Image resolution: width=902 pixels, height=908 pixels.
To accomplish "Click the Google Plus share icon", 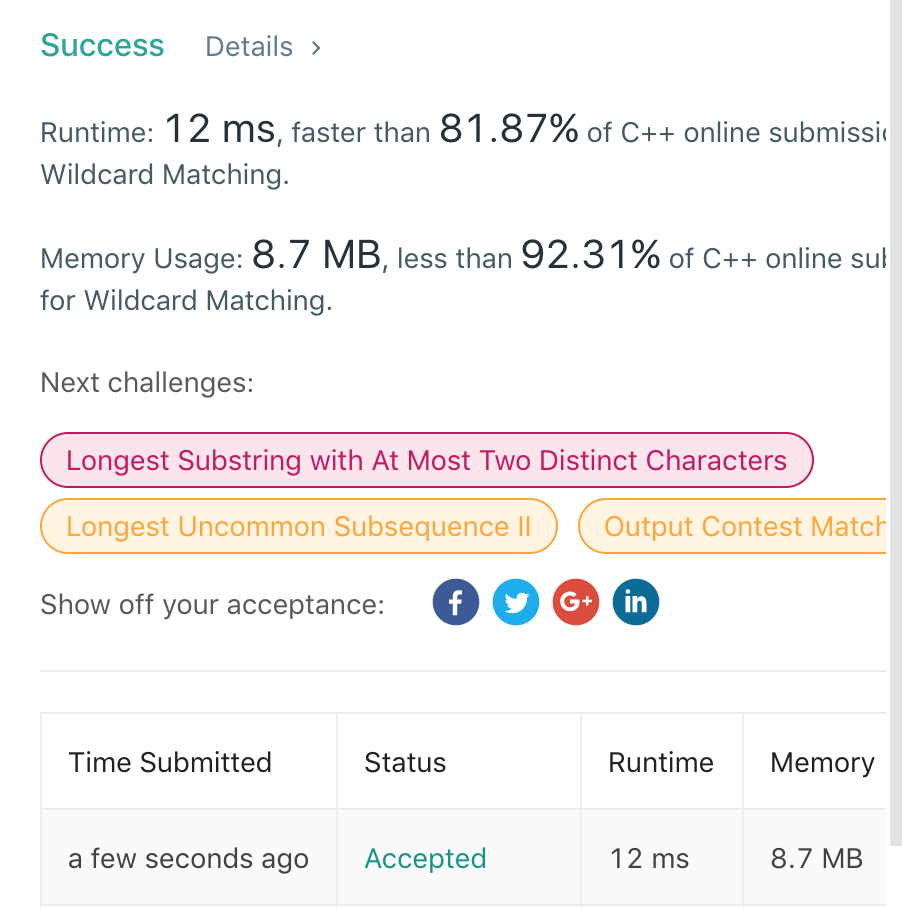I will (576, 603).
